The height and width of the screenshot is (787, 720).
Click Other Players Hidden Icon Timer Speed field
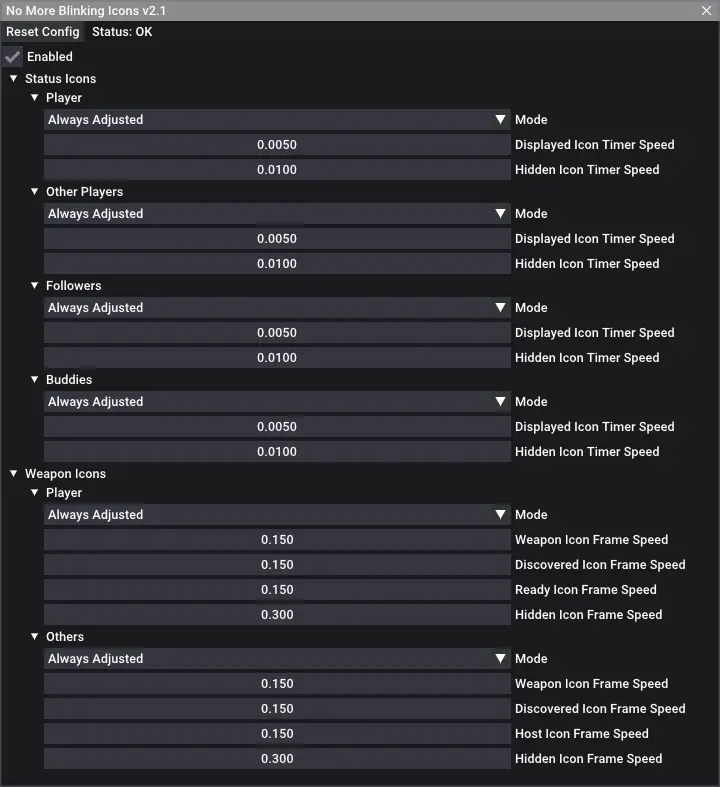tap(277, 264)
